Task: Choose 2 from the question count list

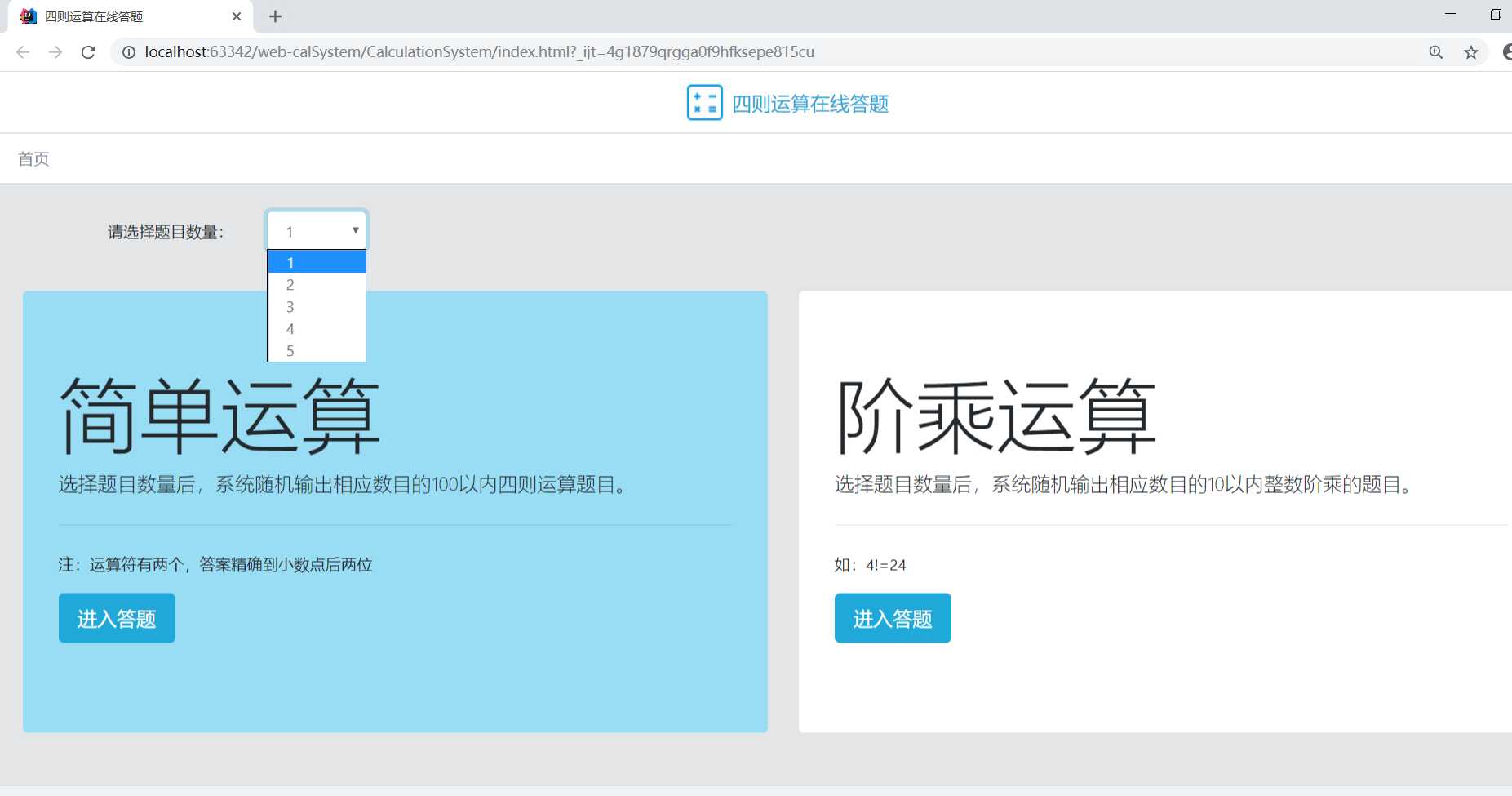Action: coord(317,285)
